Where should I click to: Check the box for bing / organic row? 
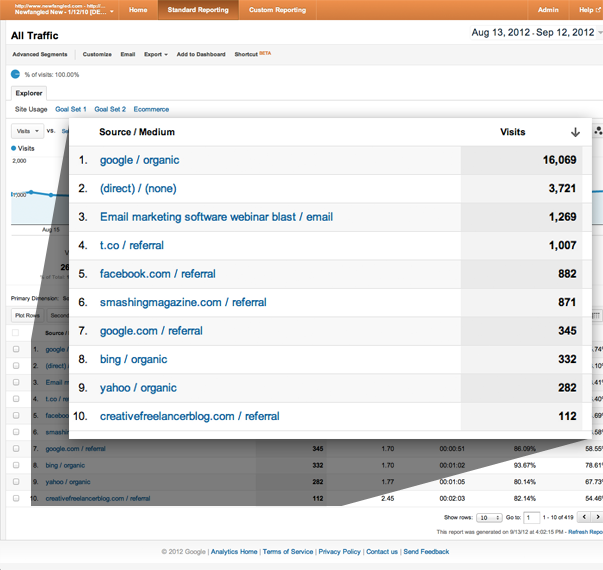(16, 465)
